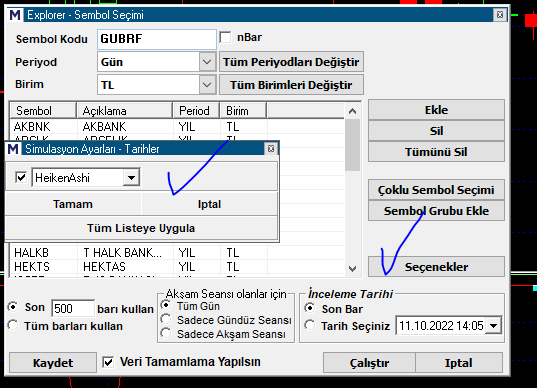Click Tüm Birimleri Değiştir button

(x=291, y=85)
